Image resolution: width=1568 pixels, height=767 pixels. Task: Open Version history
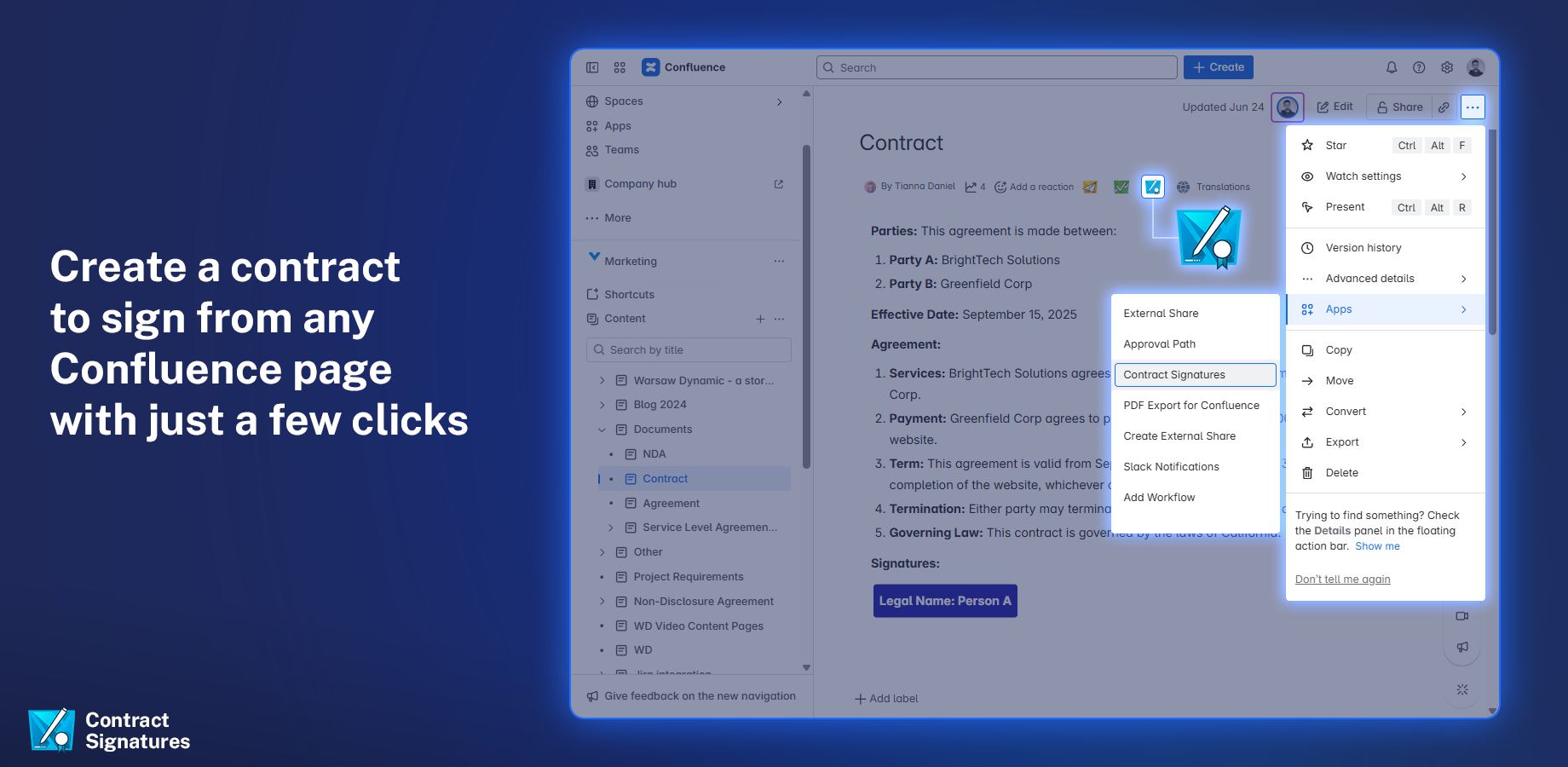pos(1386,248)
